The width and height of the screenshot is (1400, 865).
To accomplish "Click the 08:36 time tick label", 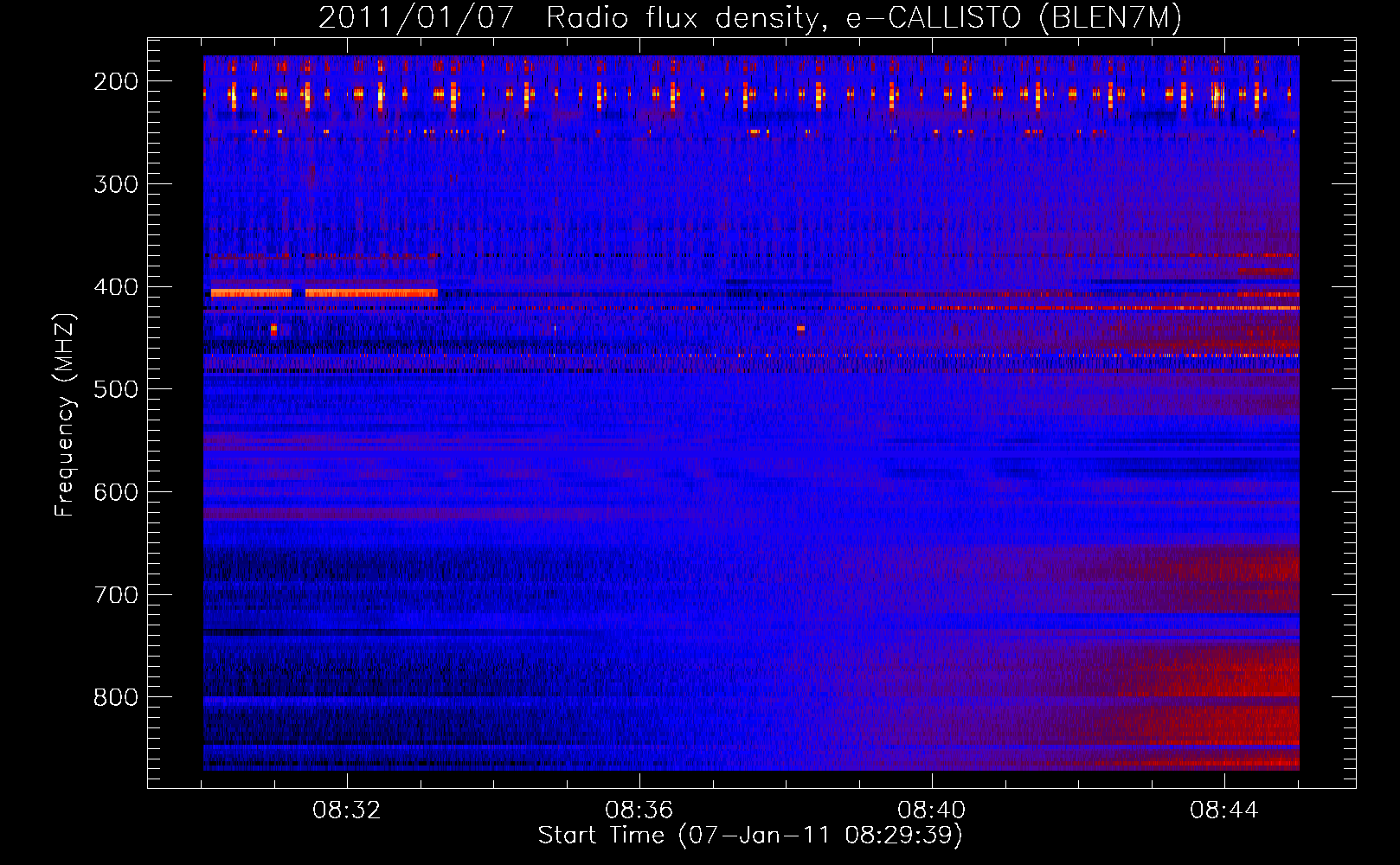I will tap(639, 811).
